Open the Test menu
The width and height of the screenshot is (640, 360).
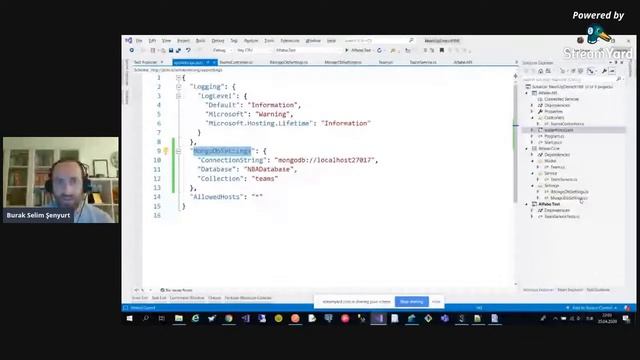[234, 41]
